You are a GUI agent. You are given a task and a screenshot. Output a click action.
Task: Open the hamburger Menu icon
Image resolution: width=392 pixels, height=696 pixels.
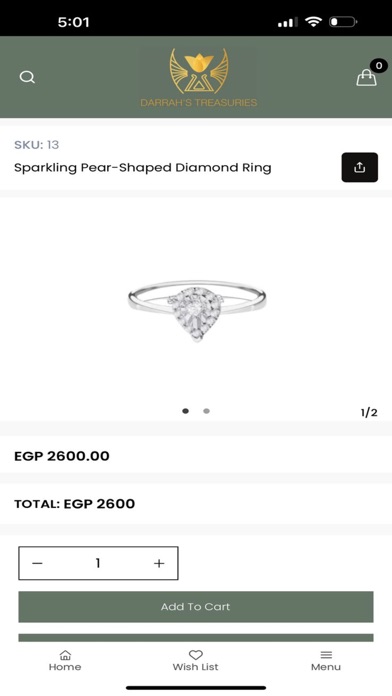click(x=326, y=655)
